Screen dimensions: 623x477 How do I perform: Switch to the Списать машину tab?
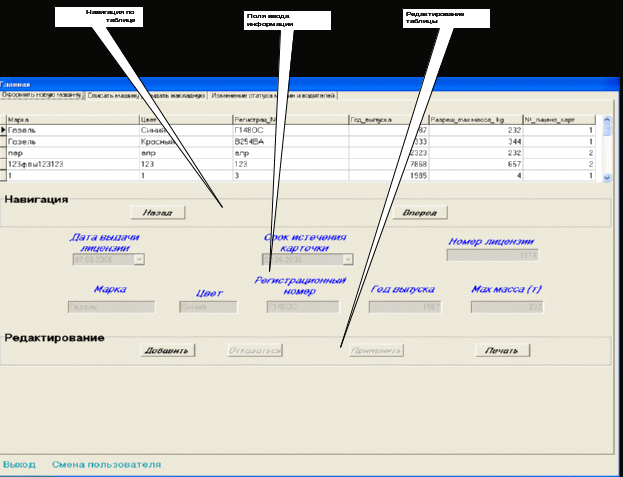point(113,96)
